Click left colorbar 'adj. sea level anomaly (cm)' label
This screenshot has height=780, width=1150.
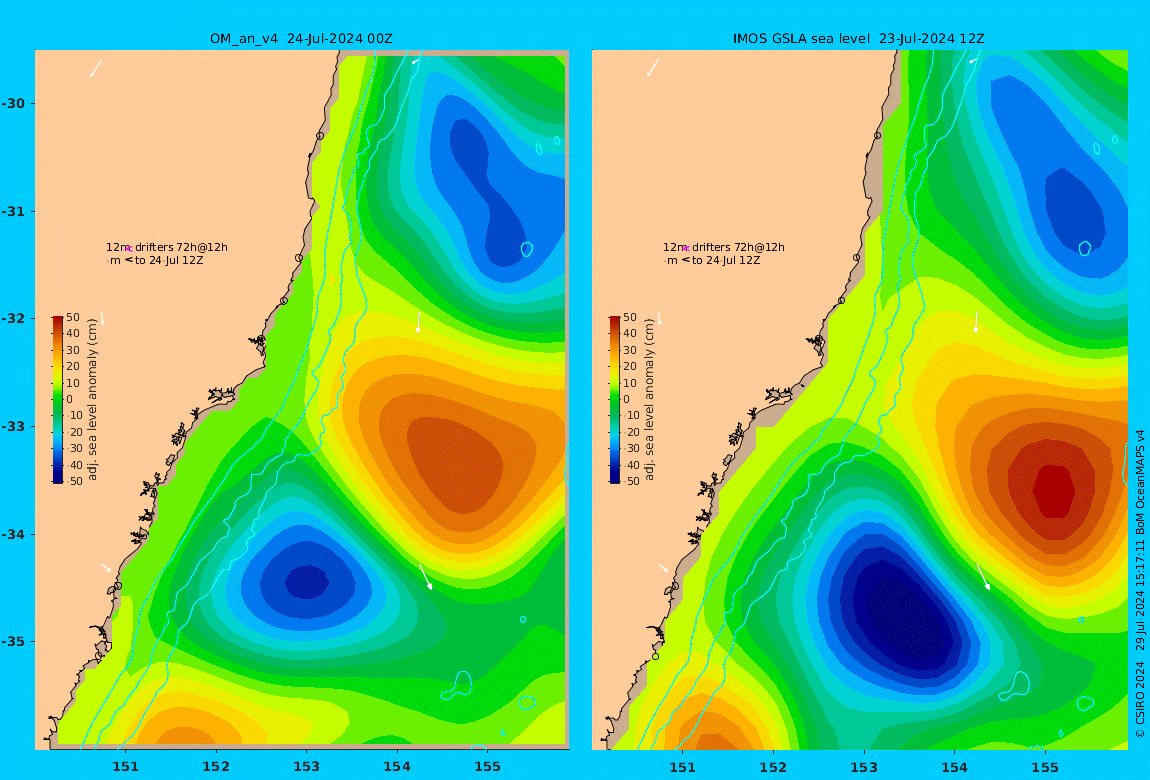click(x=92, y=400)
